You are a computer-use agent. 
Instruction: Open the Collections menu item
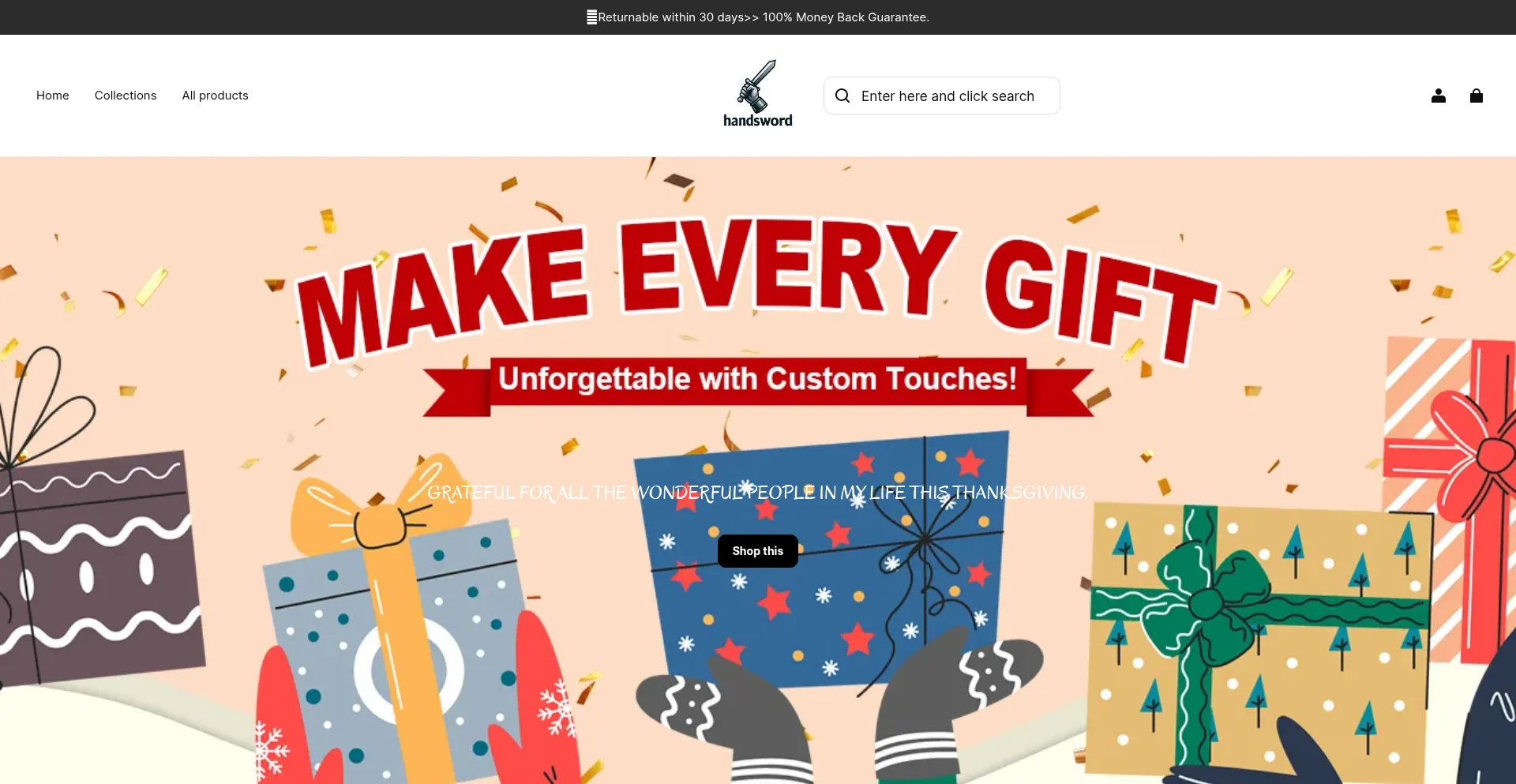[x=126, y=96]
